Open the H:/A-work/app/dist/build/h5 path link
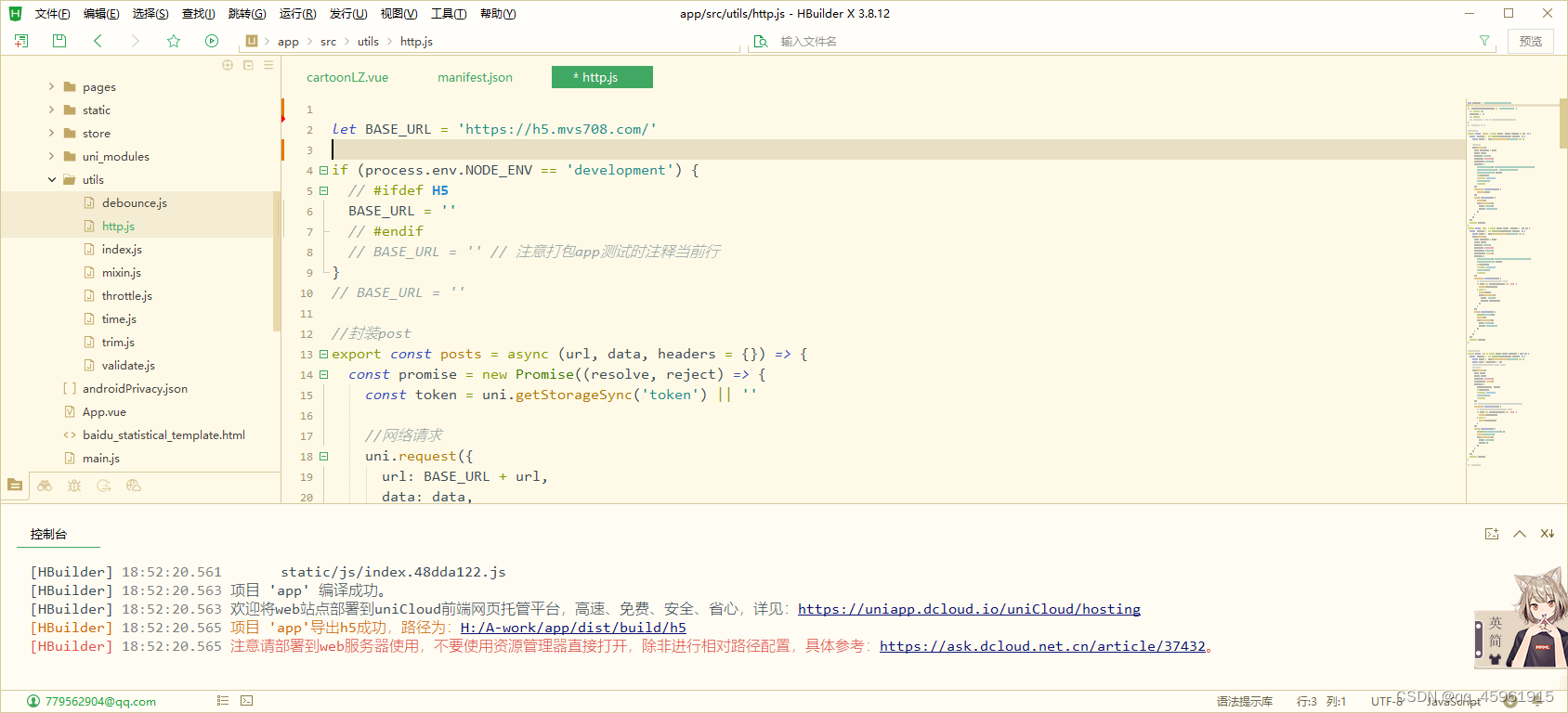 pyautogui.click(x=573, y=628)
